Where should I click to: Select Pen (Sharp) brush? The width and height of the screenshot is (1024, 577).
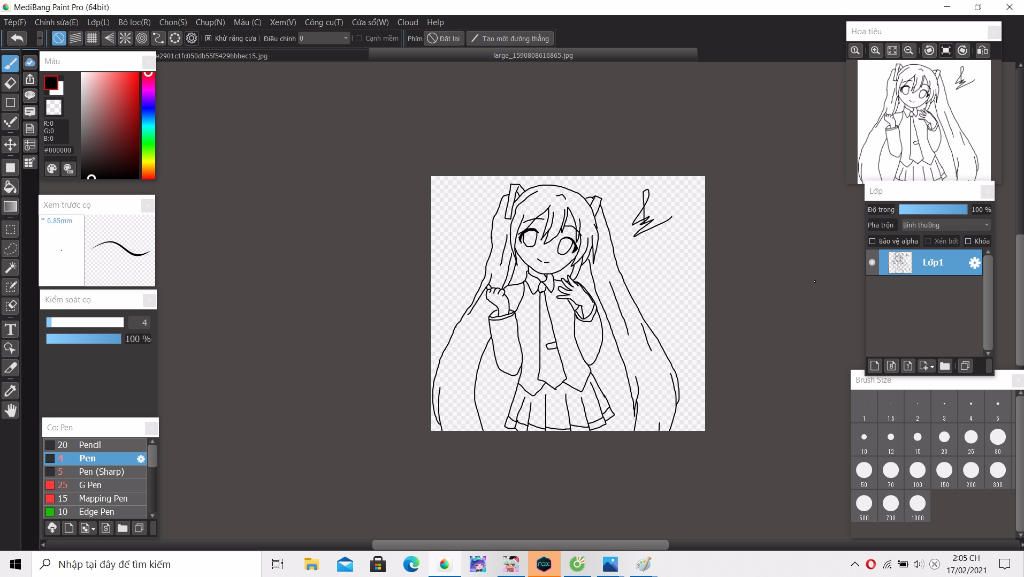(x=95, y=472)
